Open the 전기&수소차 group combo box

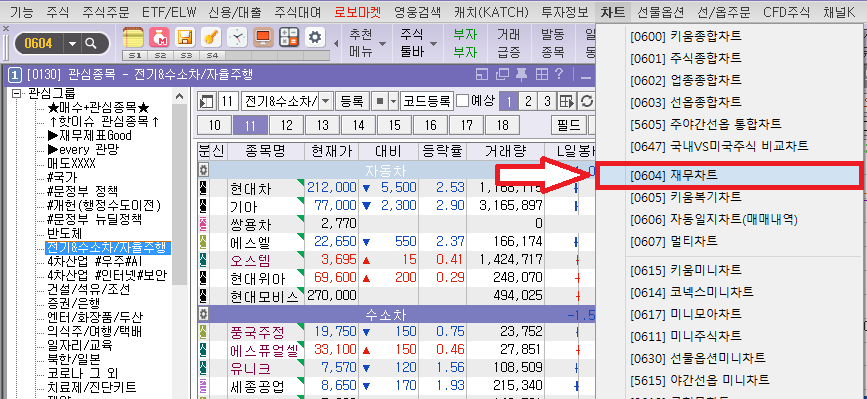286,101
